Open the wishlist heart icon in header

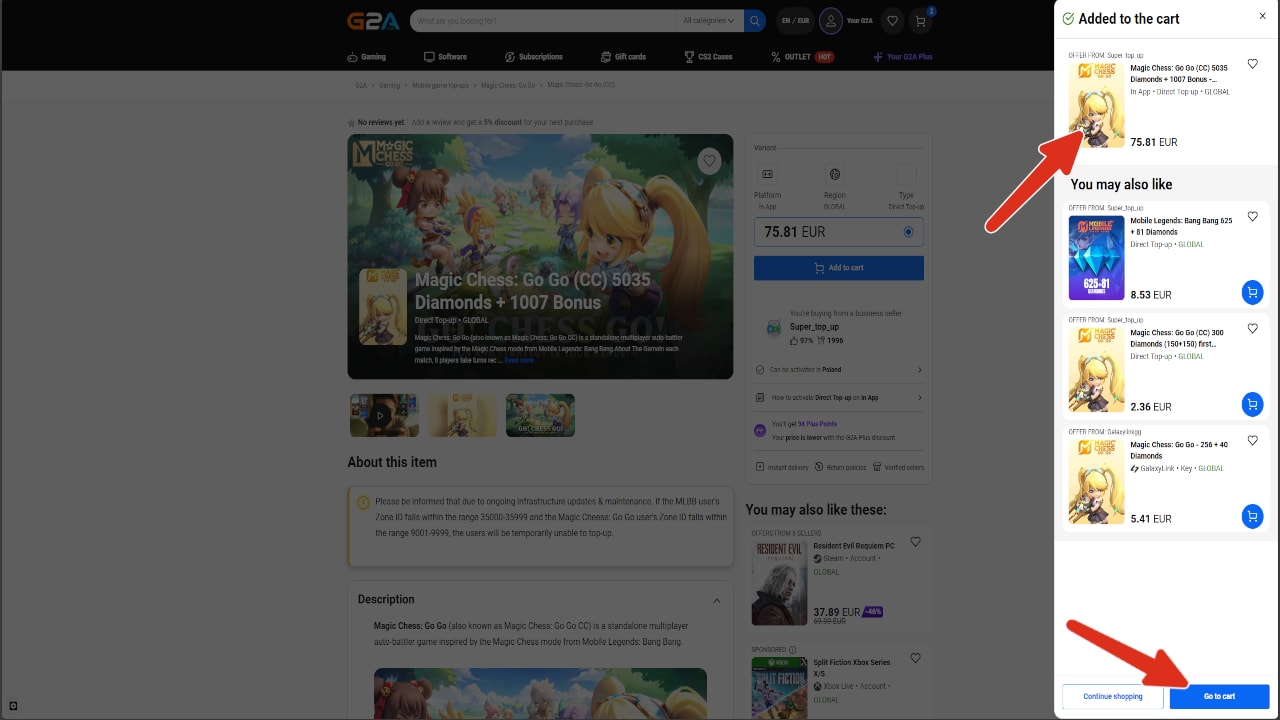pyautogui.click(x=892, y=21)
